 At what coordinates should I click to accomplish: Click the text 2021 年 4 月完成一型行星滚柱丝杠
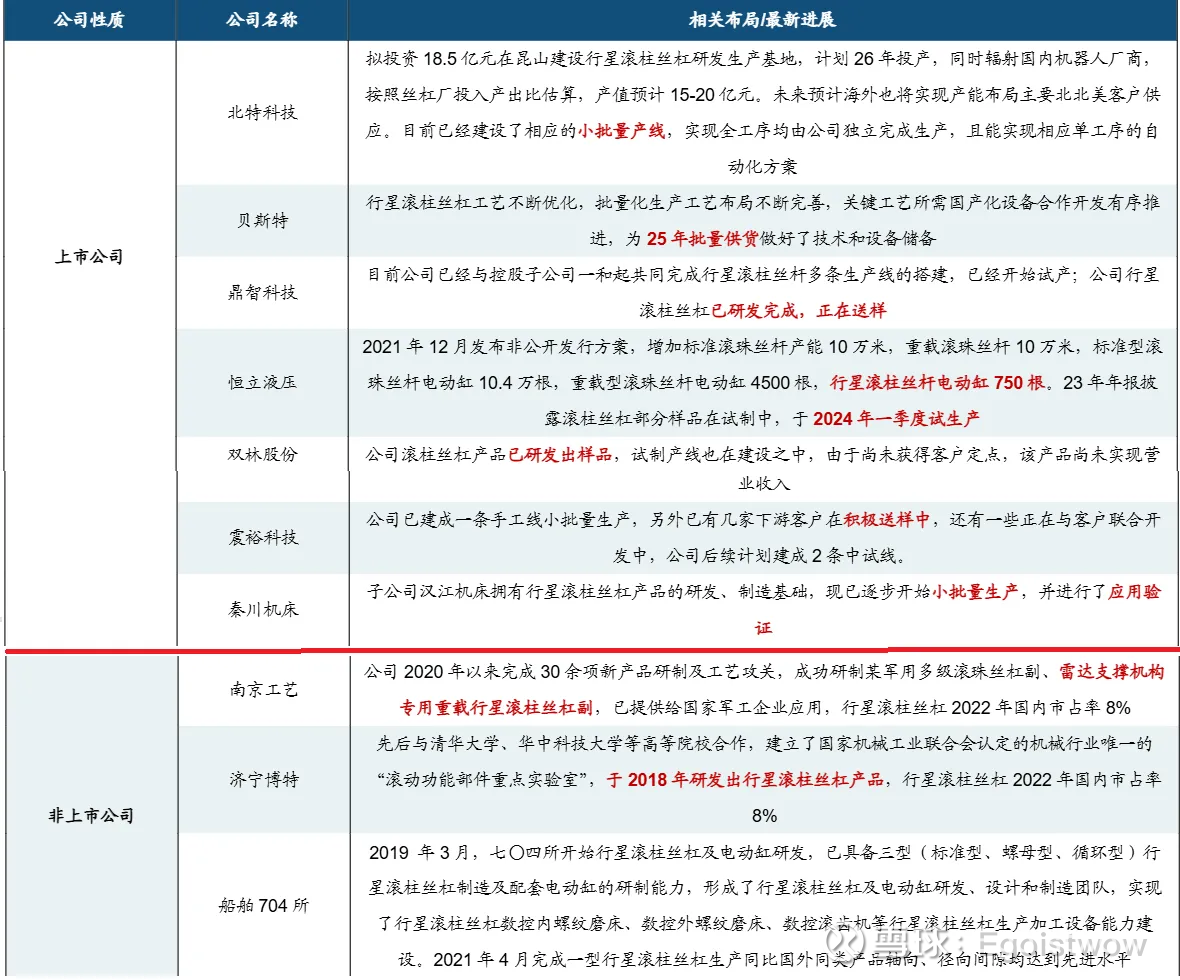pos(578,960)
